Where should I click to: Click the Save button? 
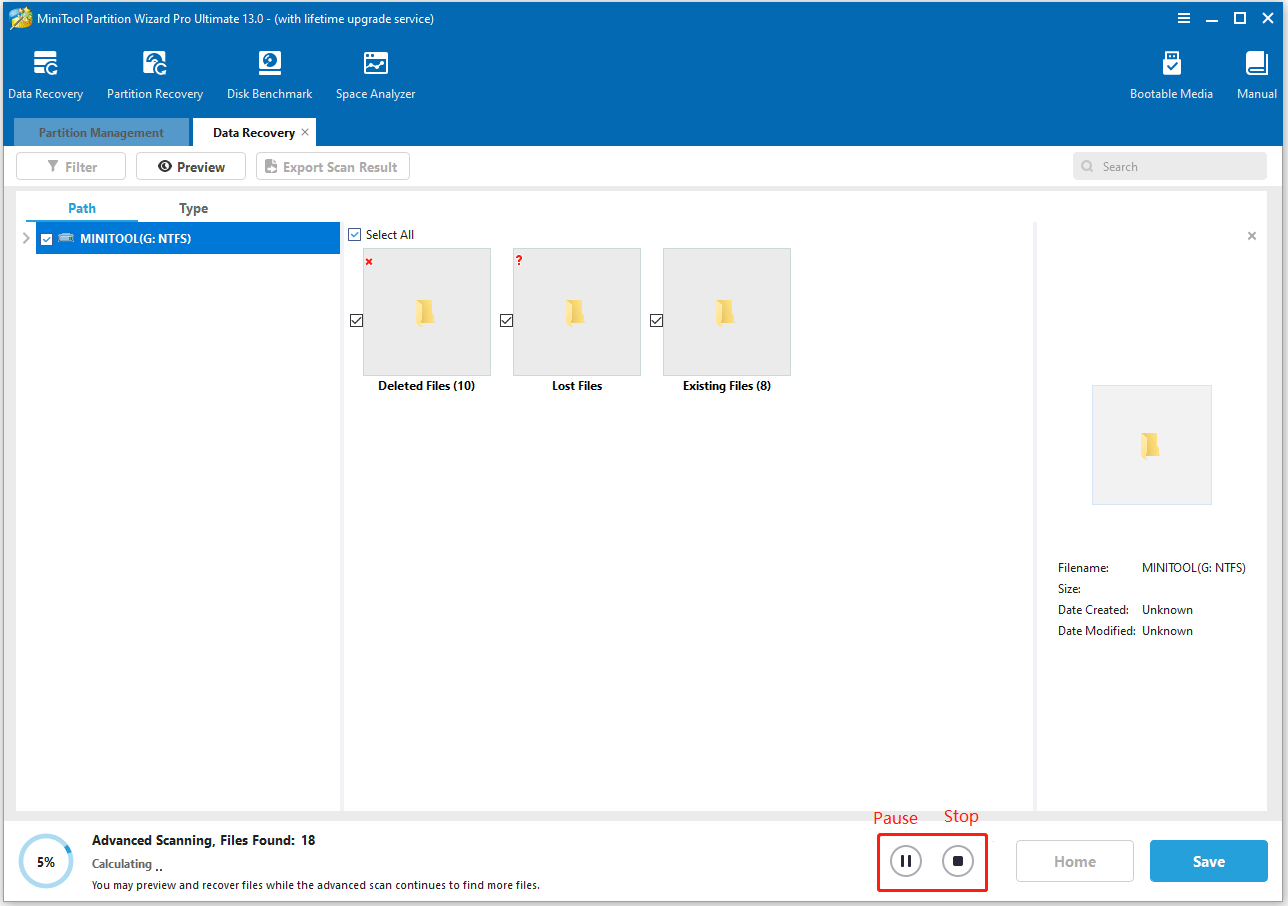(1208, 861)
